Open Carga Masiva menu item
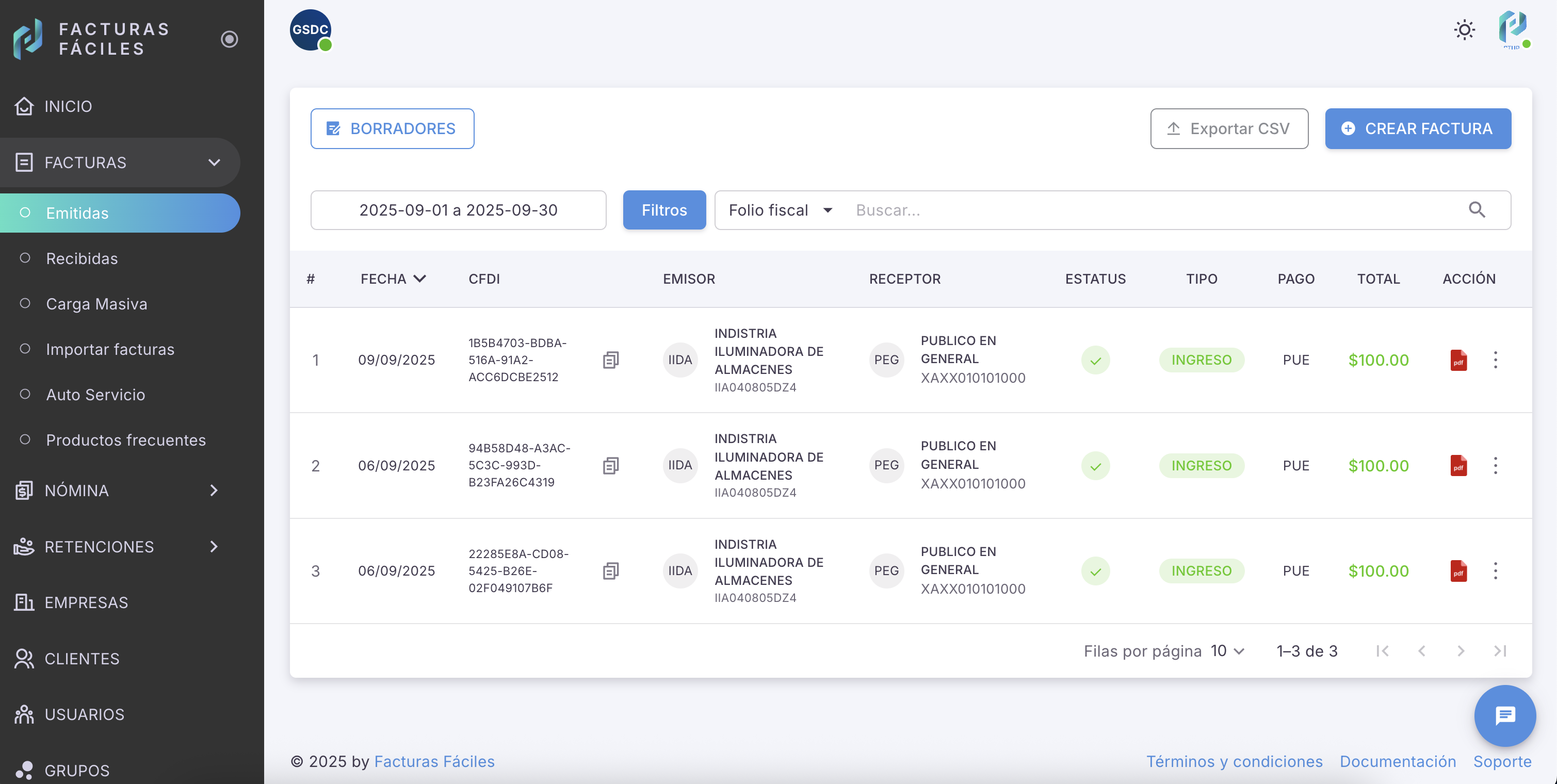1557x784 pixels. click(x=96, y=304)
